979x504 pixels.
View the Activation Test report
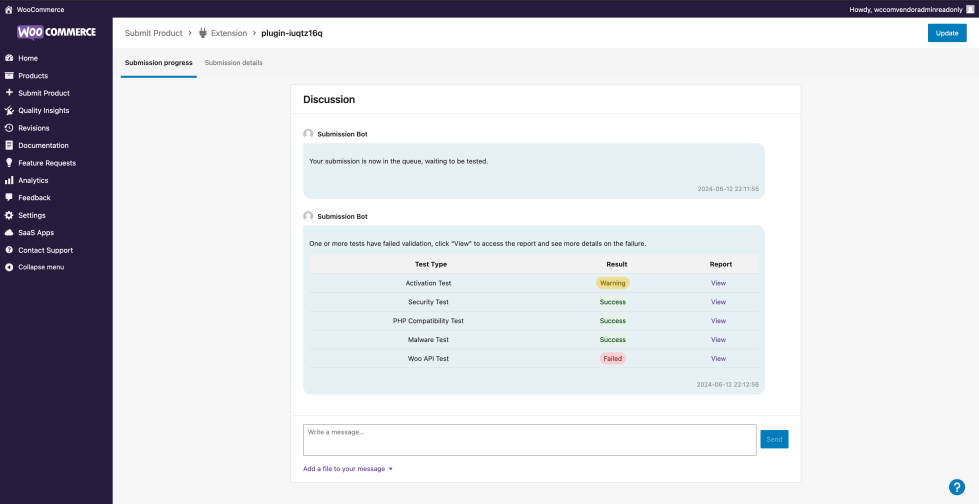click(718, 283)
